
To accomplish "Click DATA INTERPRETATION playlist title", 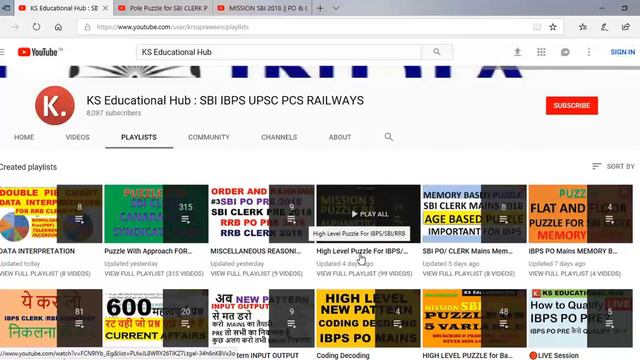I will point(37,251).
